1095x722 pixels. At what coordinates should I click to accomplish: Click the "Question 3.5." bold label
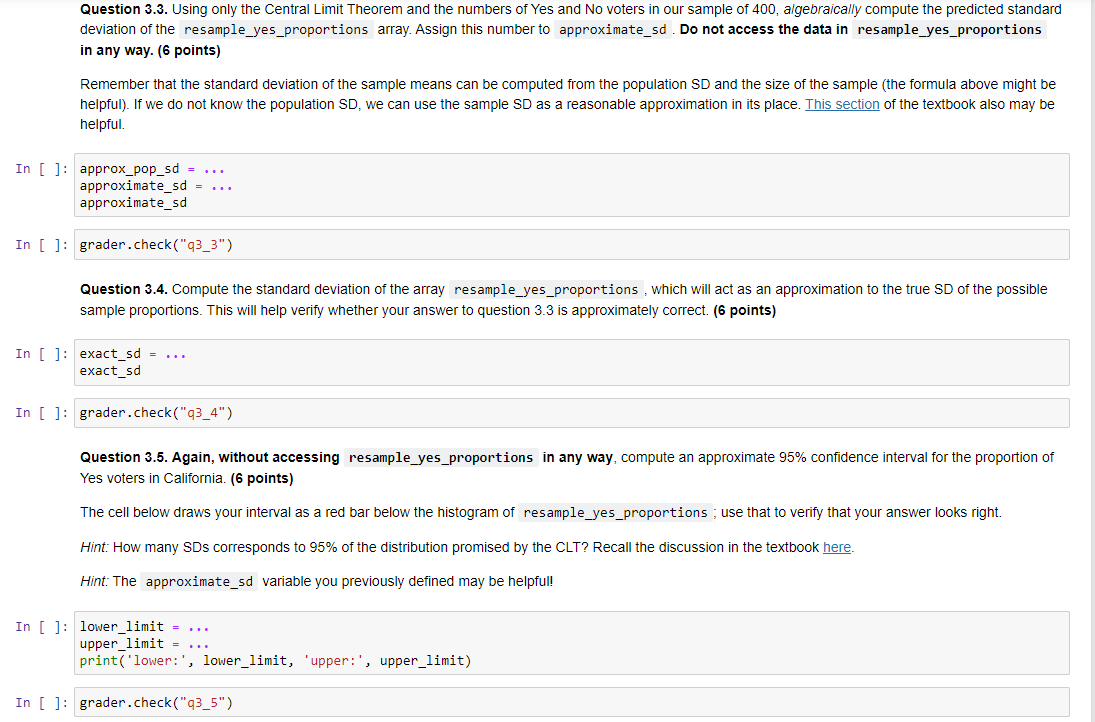click(124, 457)
